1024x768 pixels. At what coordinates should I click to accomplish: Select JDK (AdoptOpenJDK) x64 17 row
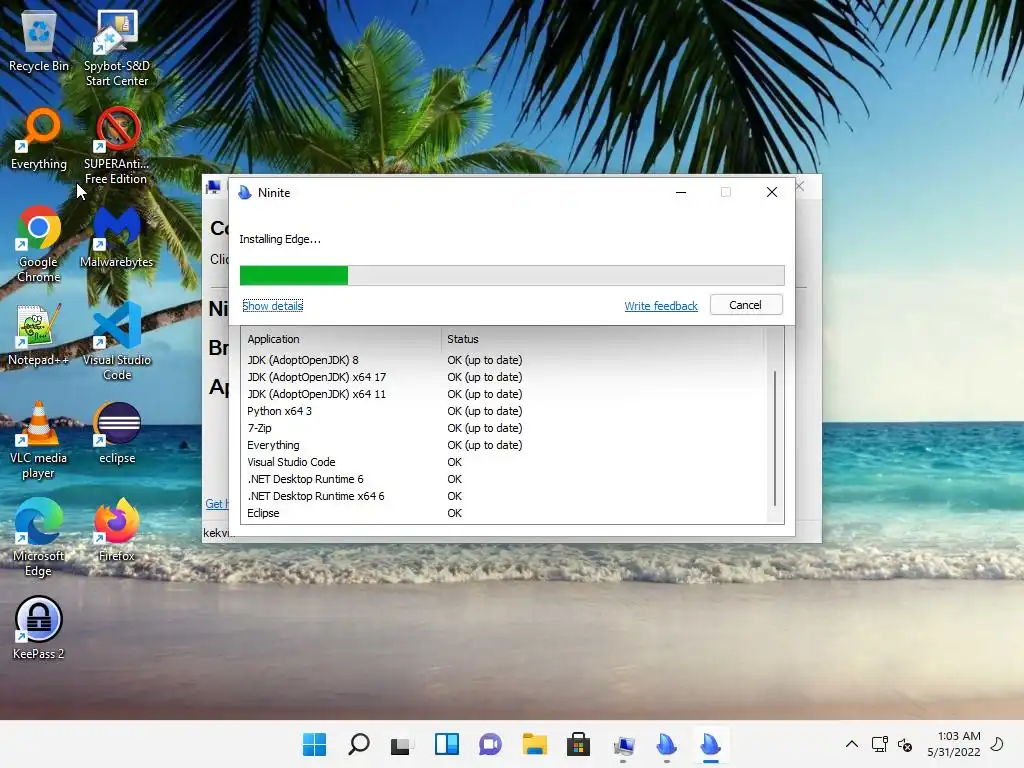502,377
